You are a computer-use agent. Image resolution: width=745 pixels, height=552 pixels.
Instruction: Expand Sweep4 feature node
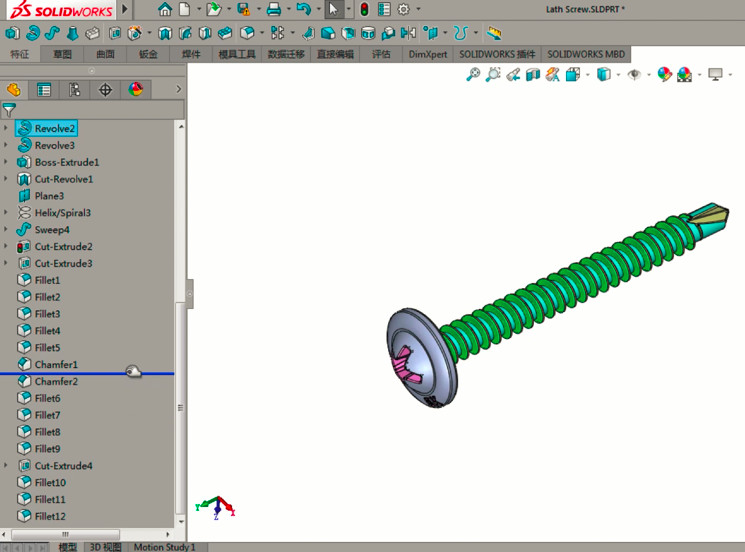coord(6,229)
